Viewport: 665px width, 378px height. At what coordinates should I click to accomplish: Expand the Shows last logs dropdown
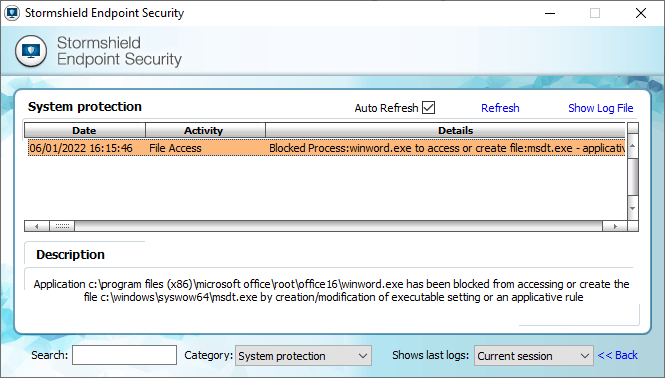tap(534, 356)
